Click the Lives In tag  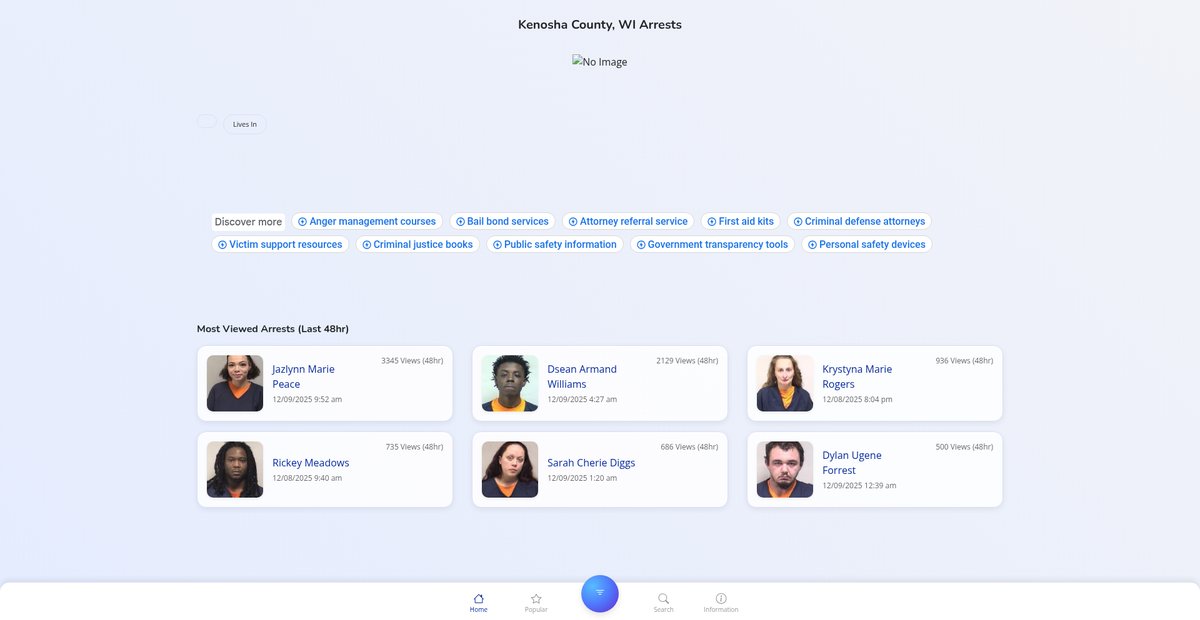click(245, 124)
